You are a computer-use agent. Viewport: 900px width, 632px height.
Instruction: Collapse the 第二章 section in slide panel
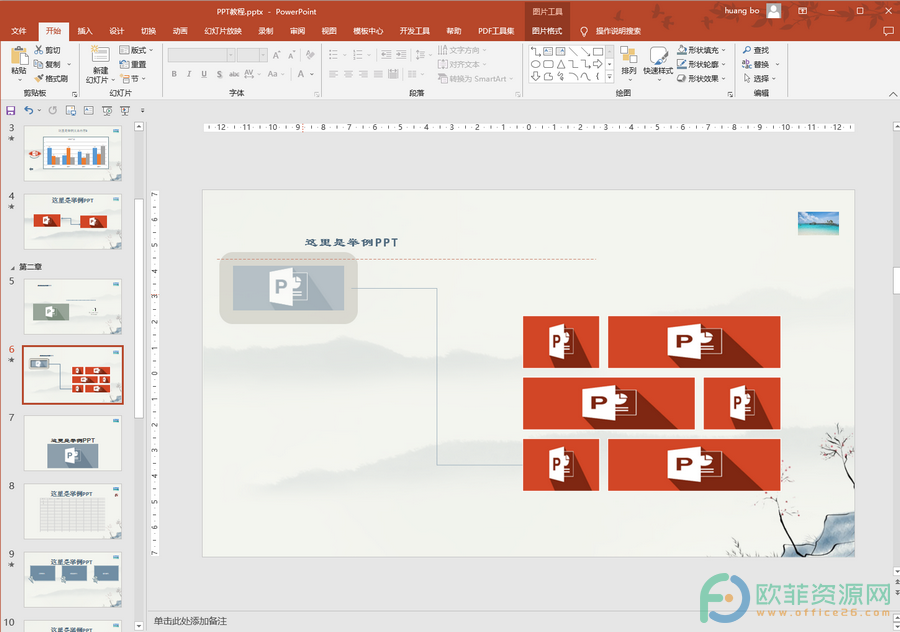(x=13, y=267)
